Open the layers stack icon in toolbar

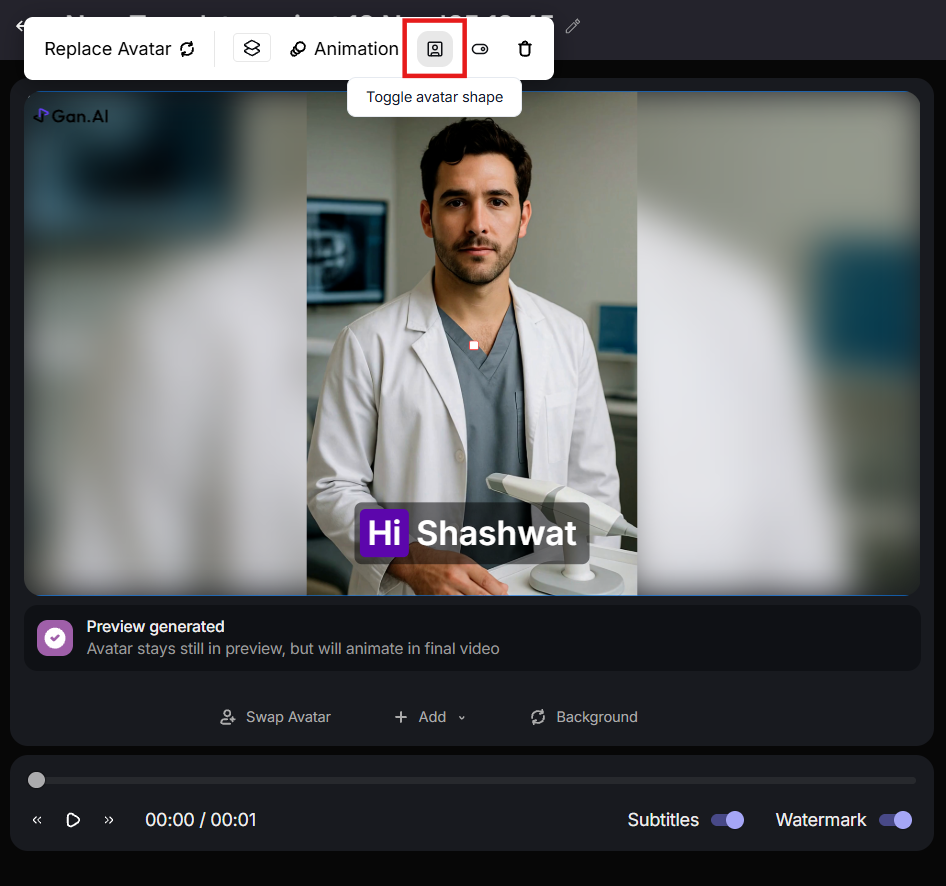[252, 48]
